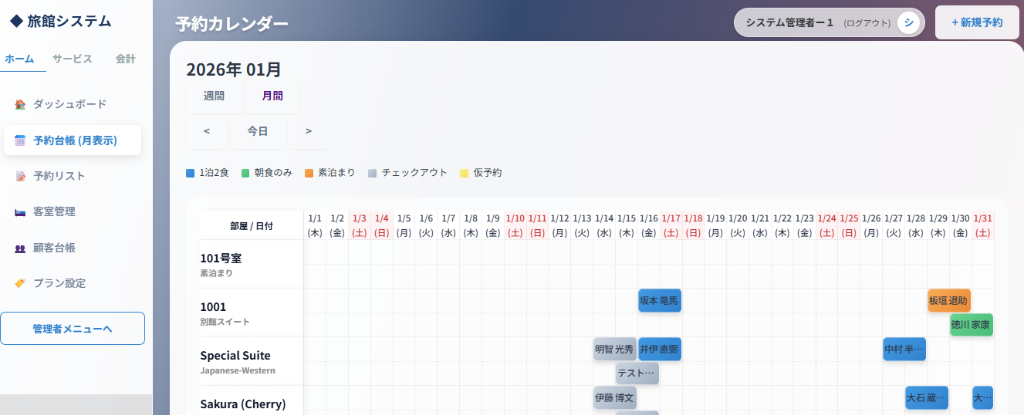The height and width of the screenshot is (415, 1024).
Task: Open 予約リスト in the sidebar
Action: (72, 176)
